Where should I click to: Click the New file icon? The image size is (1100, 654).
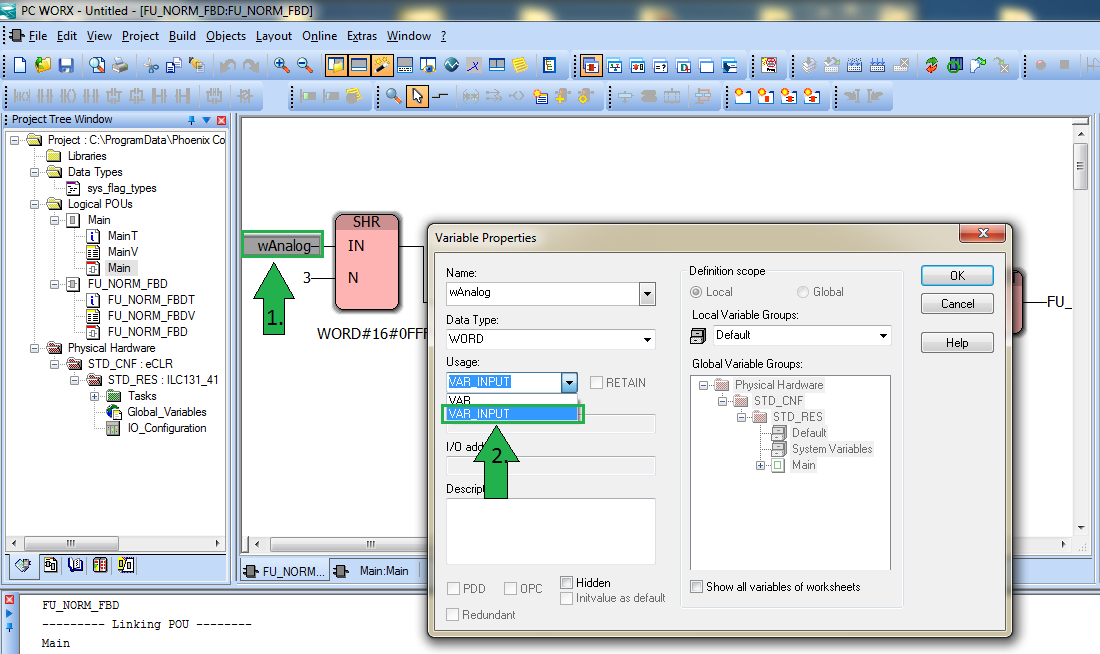pos(19,66)
